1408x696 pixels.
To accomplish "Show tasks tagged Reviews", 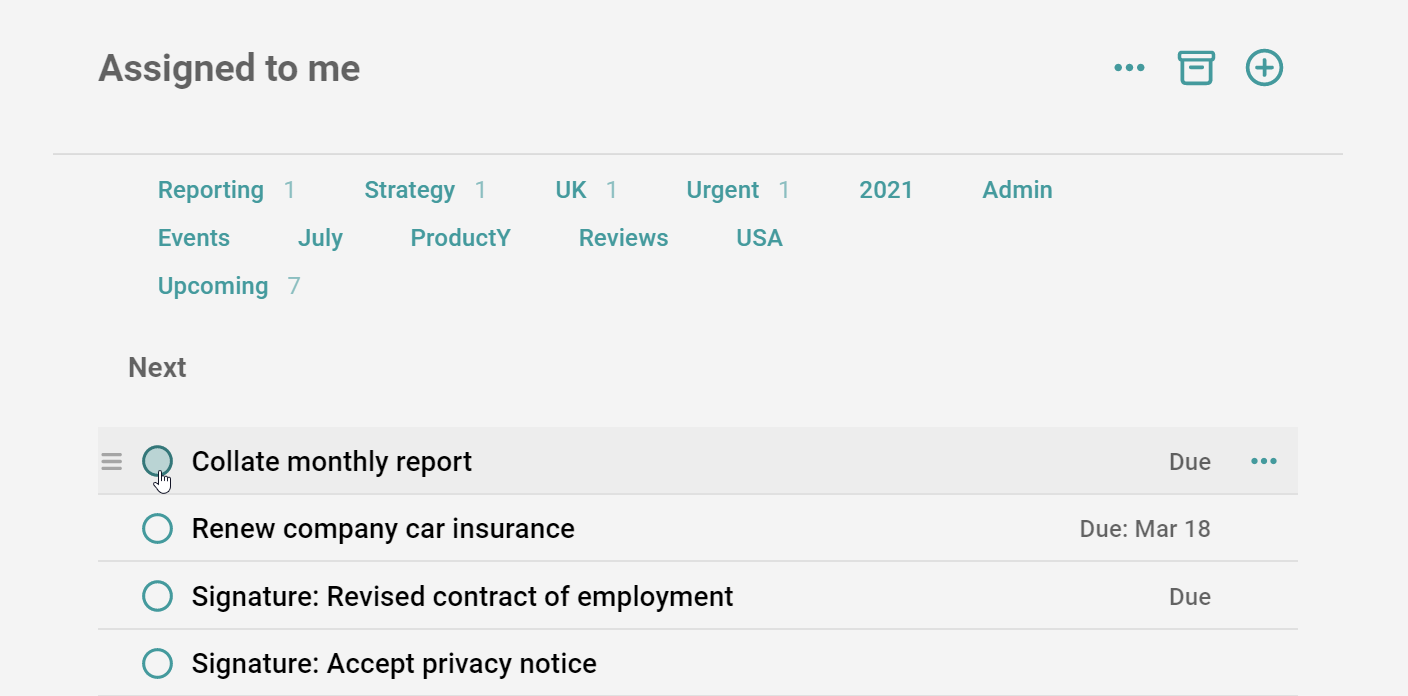I will 624,238.
